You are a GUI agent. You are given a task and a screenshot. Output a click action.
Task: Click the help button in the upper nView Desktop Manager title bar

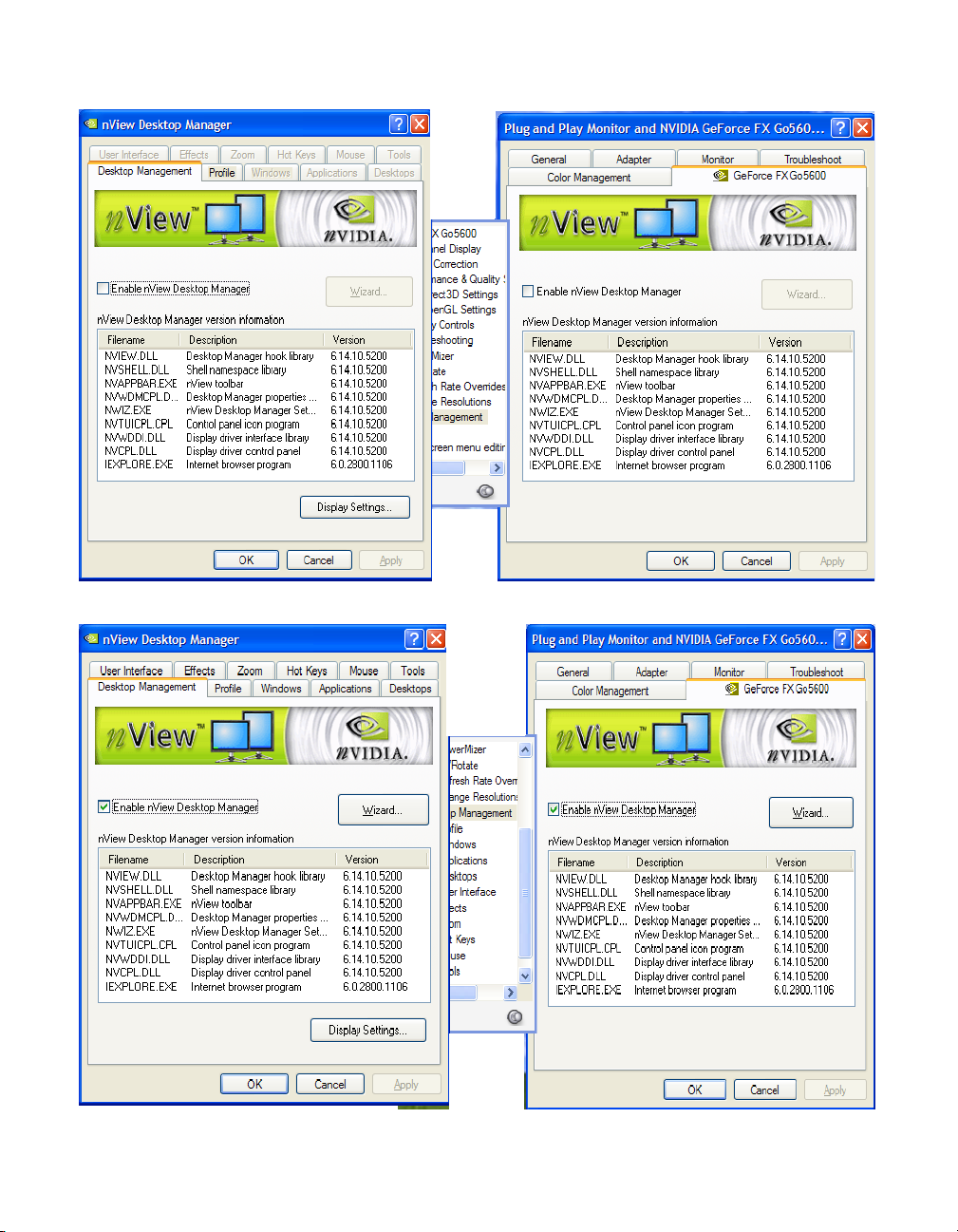click(399, 123)
